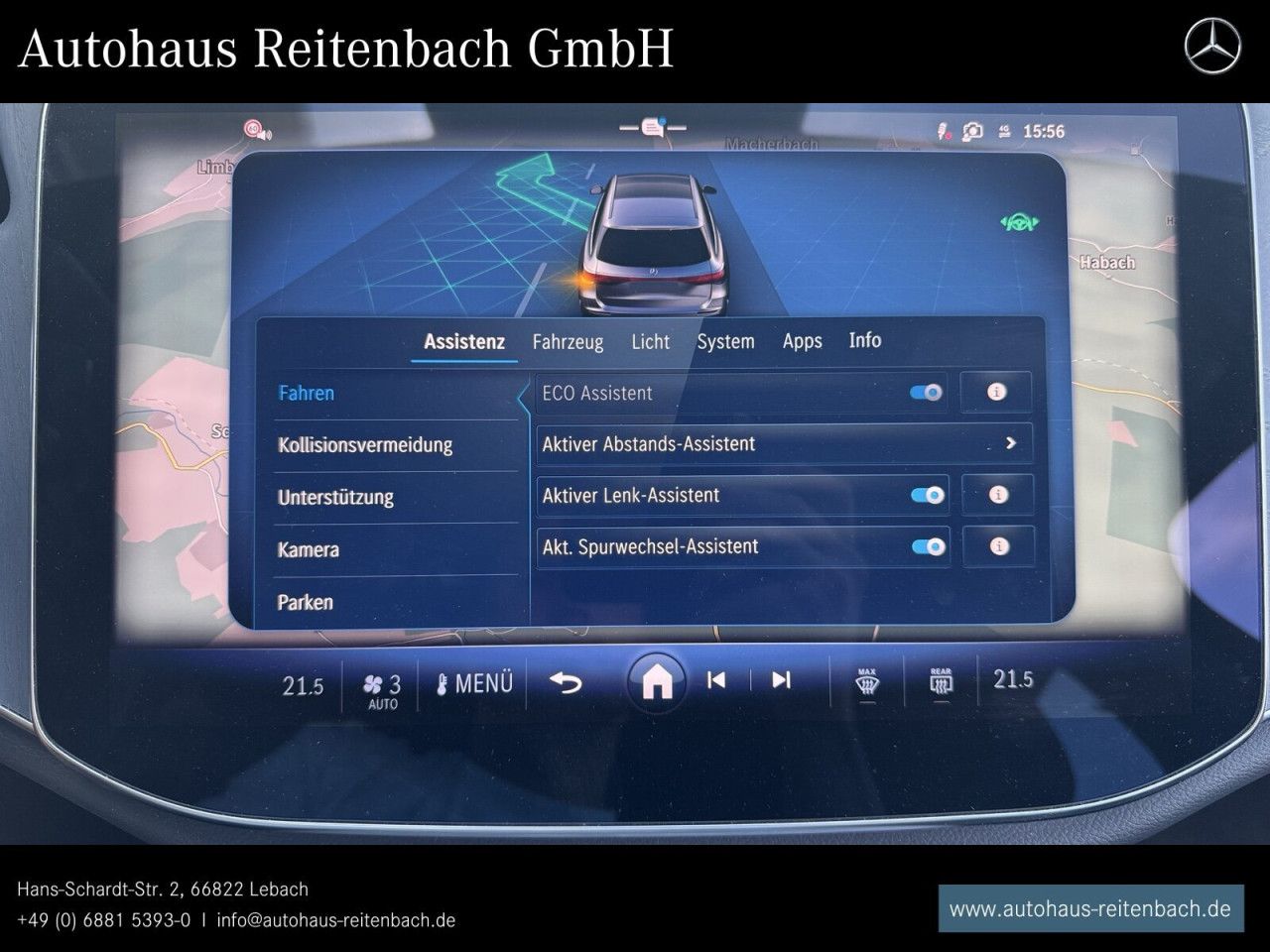Turn off Akt. Spurwechsel-Assistent switch
Viewport: 1270px width, 952px height.
click(929, 546)
